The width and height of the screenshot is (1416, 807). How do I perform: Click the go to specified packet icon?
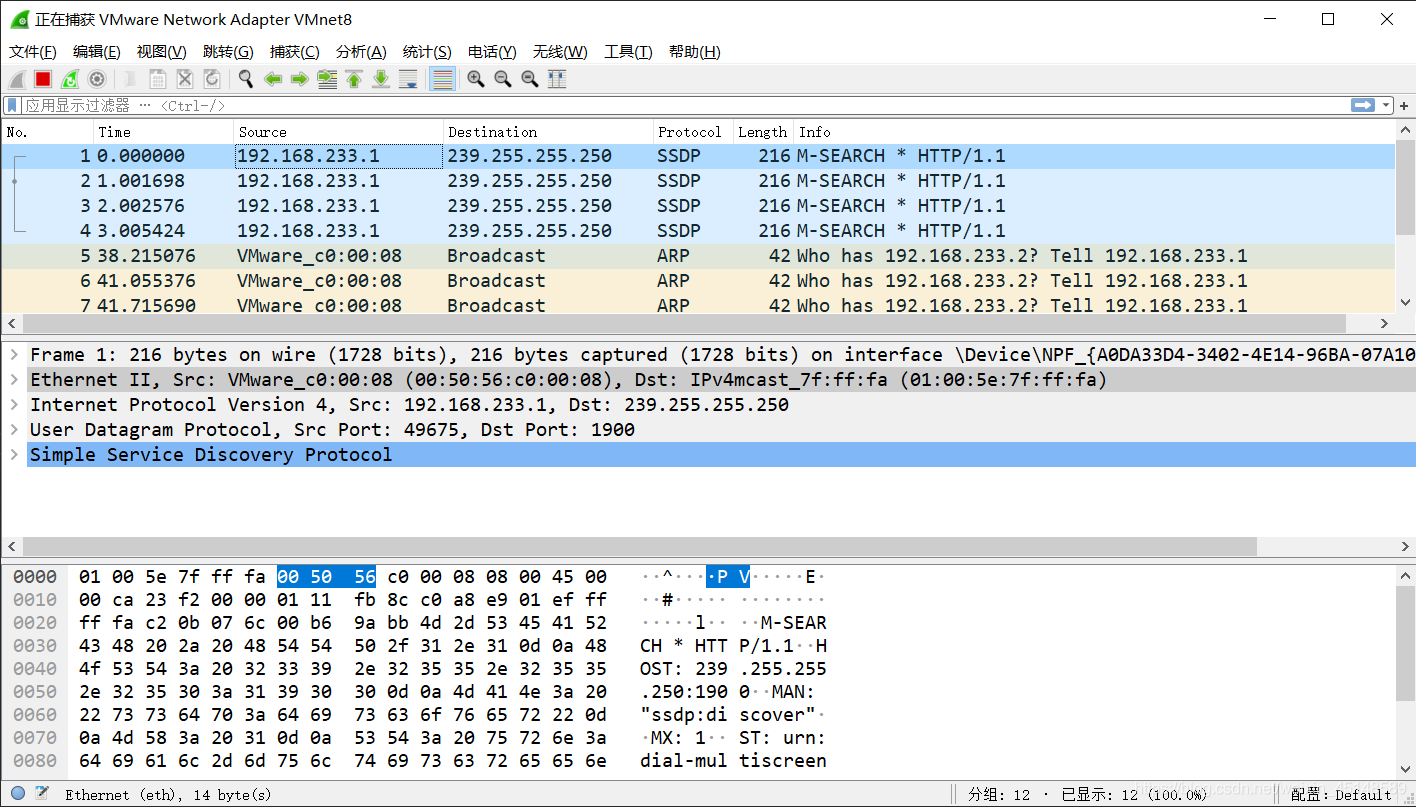pyautogui.click(x=327, y=79)
